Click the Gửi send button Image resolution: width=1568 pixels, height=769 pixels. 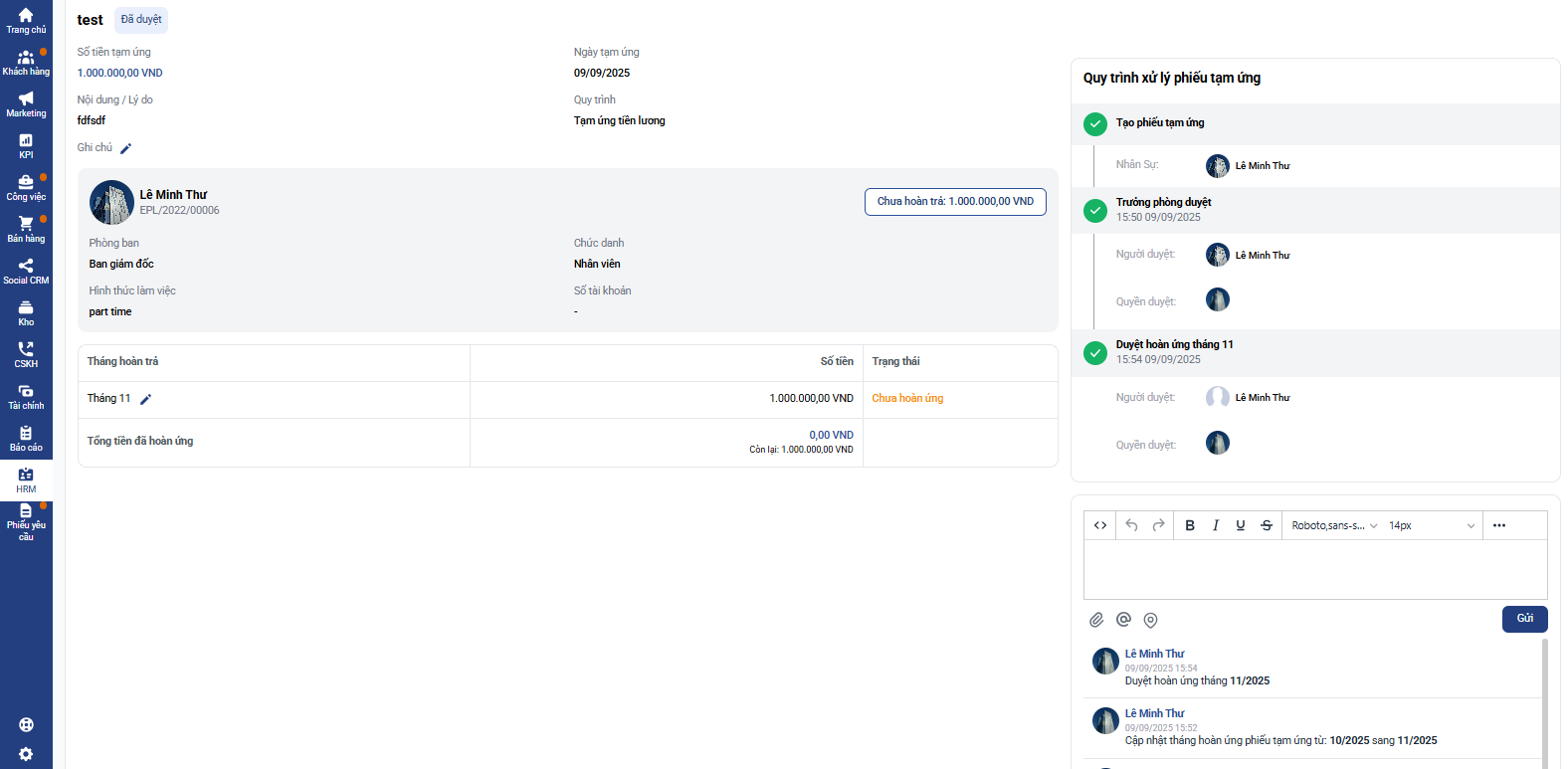pos(1524,619)
